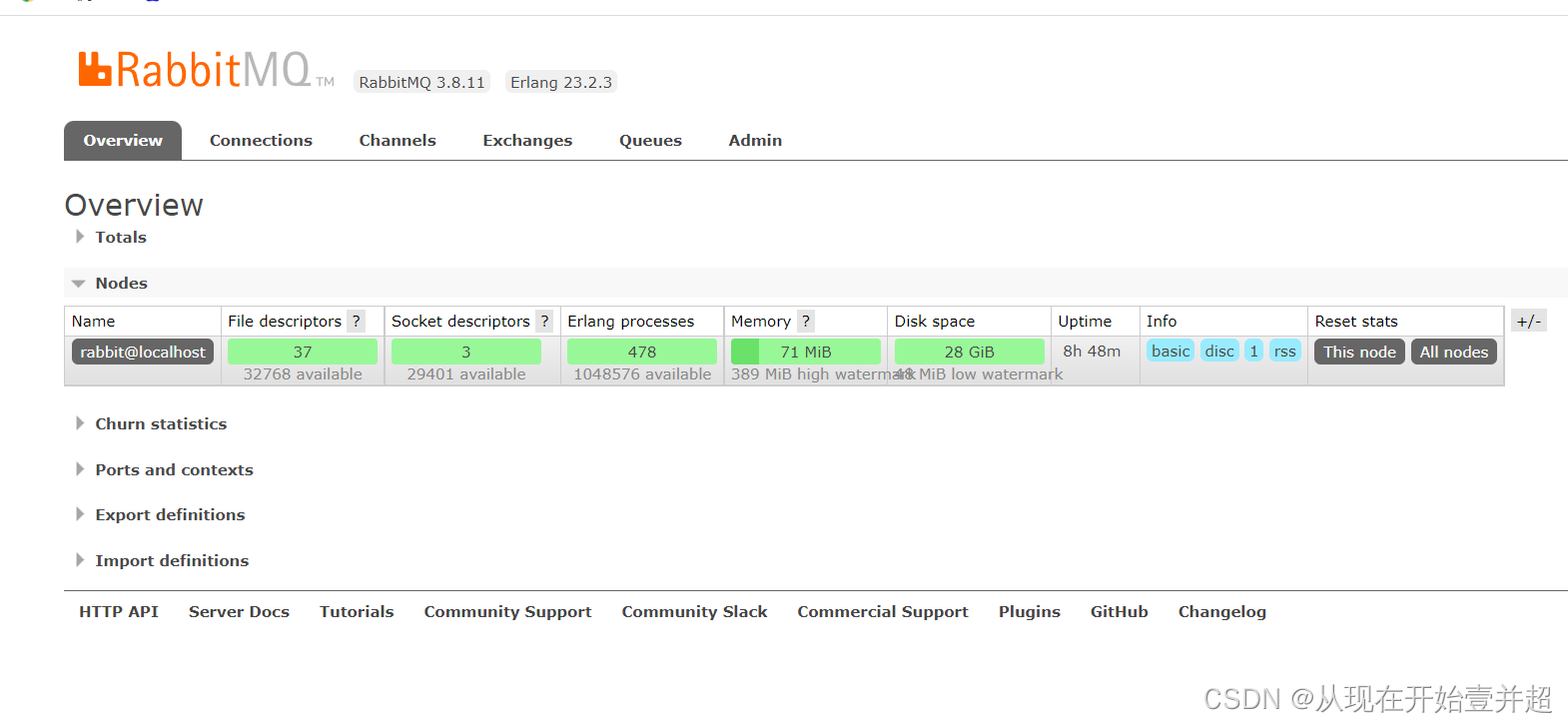Click the Disk space bar 28 GiB
Image resolution: width=1568 pixels, height=723 pixels.
pos(970,352)
